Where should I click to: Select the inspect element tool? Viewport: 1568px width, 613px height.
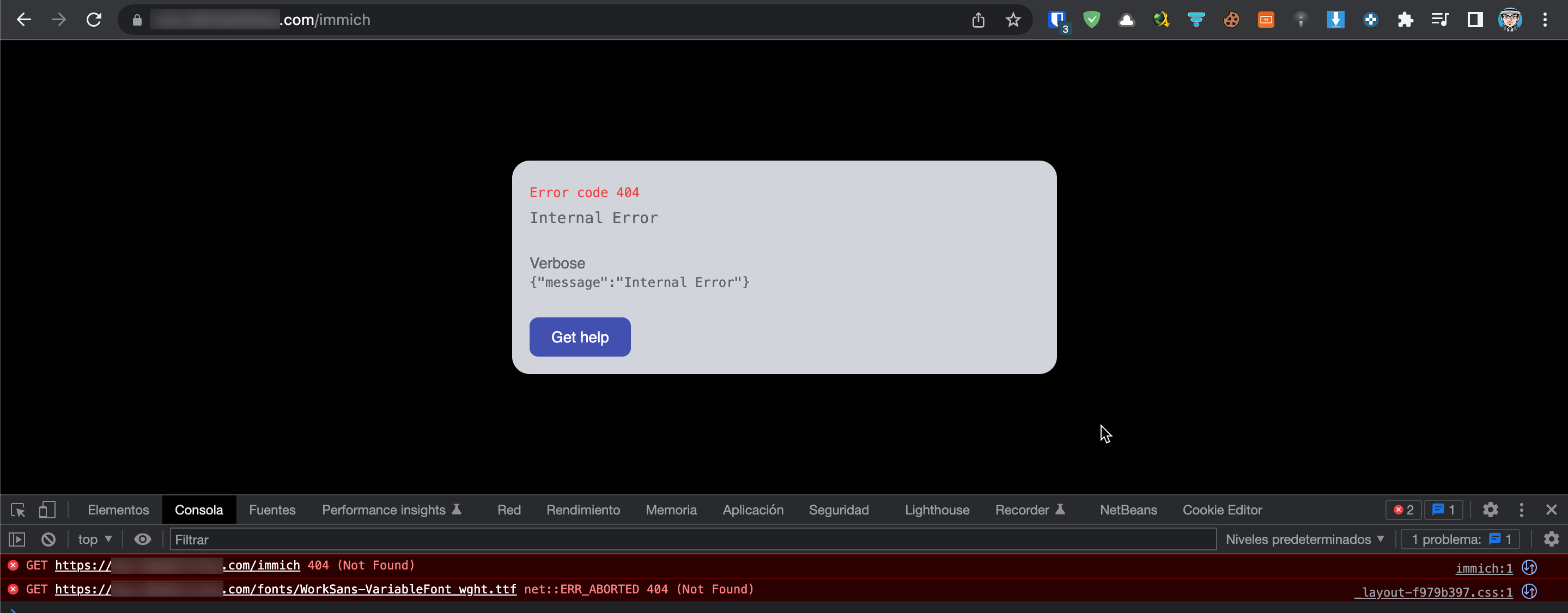17,510
